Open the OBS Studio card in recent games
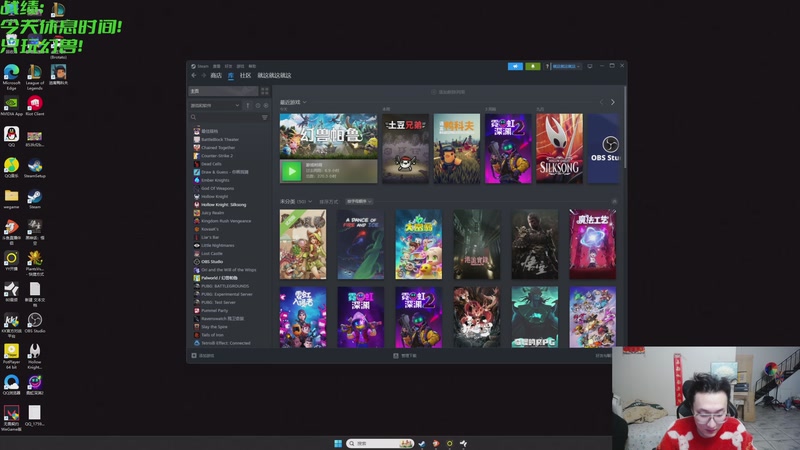This screenshot has width=800, height=450. click(604, 148)
